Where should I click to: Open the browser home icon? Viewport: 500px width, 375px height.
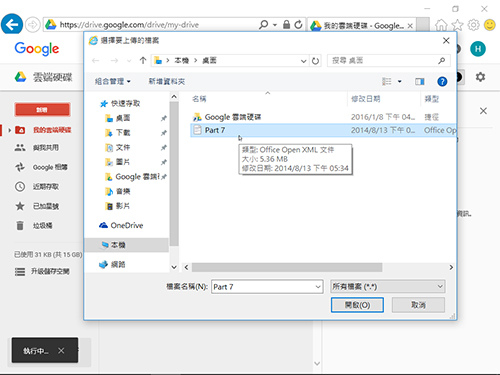coord(441,25)
